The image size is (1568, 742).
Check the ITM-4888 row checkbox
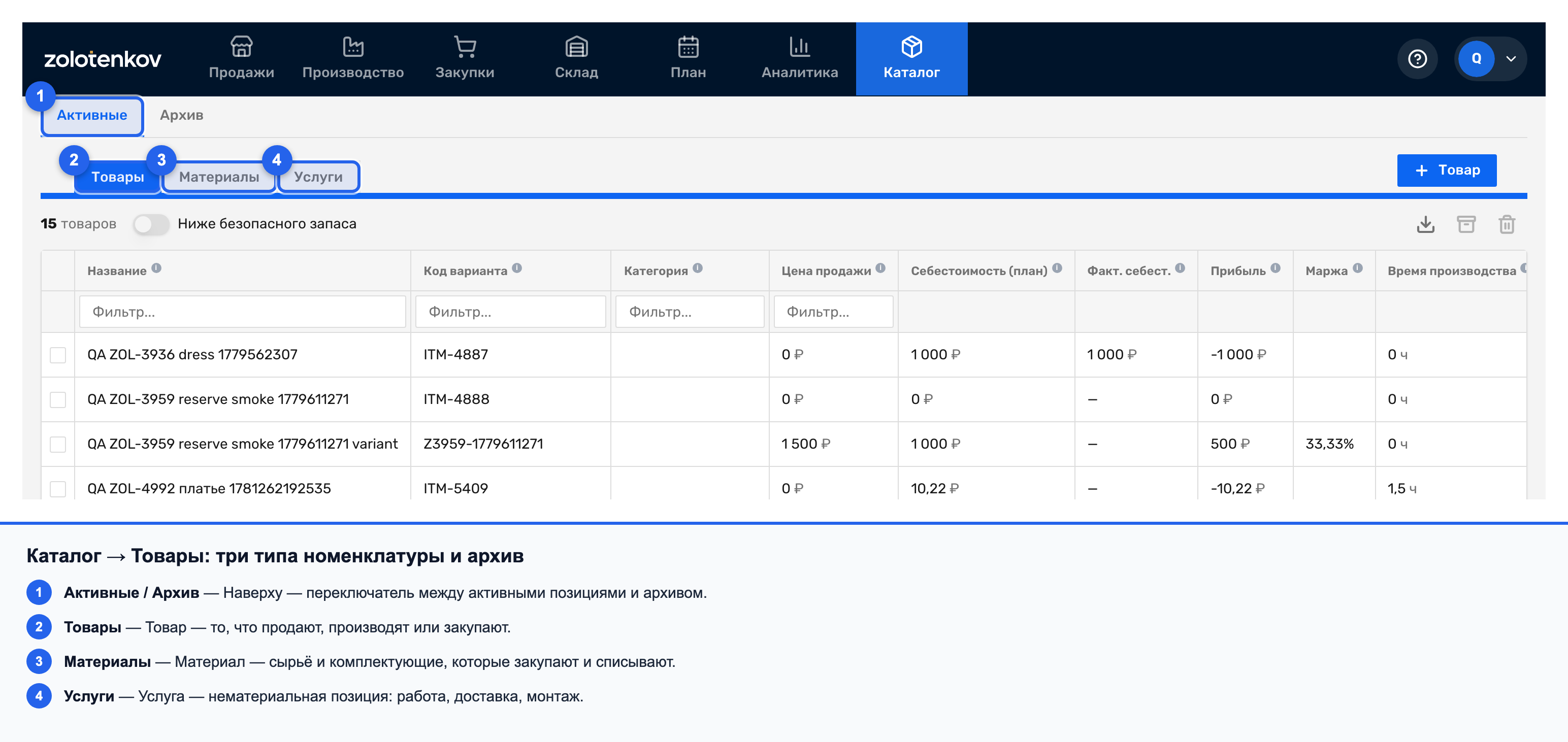click(x=58, y=399)
